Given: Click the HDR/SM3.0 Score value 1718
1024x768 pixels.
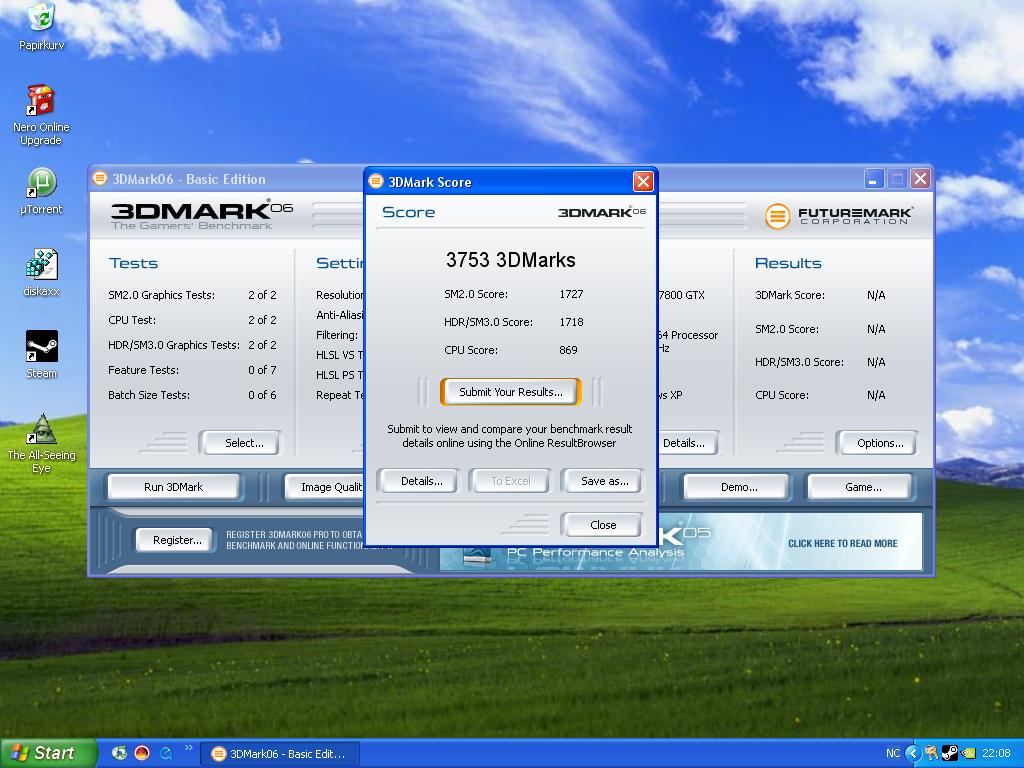Looking at the screenshot, I should click(x=571, y=322).
